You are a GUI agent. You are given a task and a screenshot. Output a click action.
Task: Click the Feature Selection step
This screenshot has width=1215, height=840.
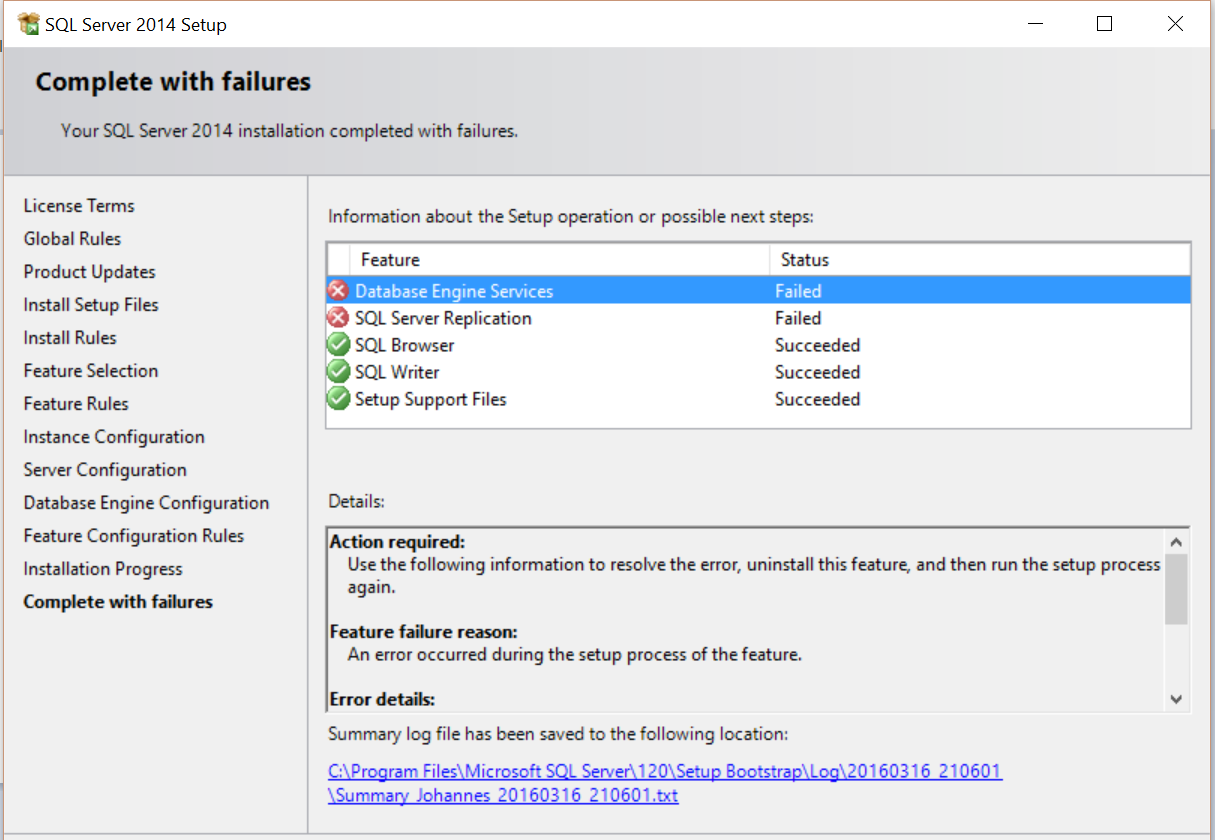coord(91,370)
